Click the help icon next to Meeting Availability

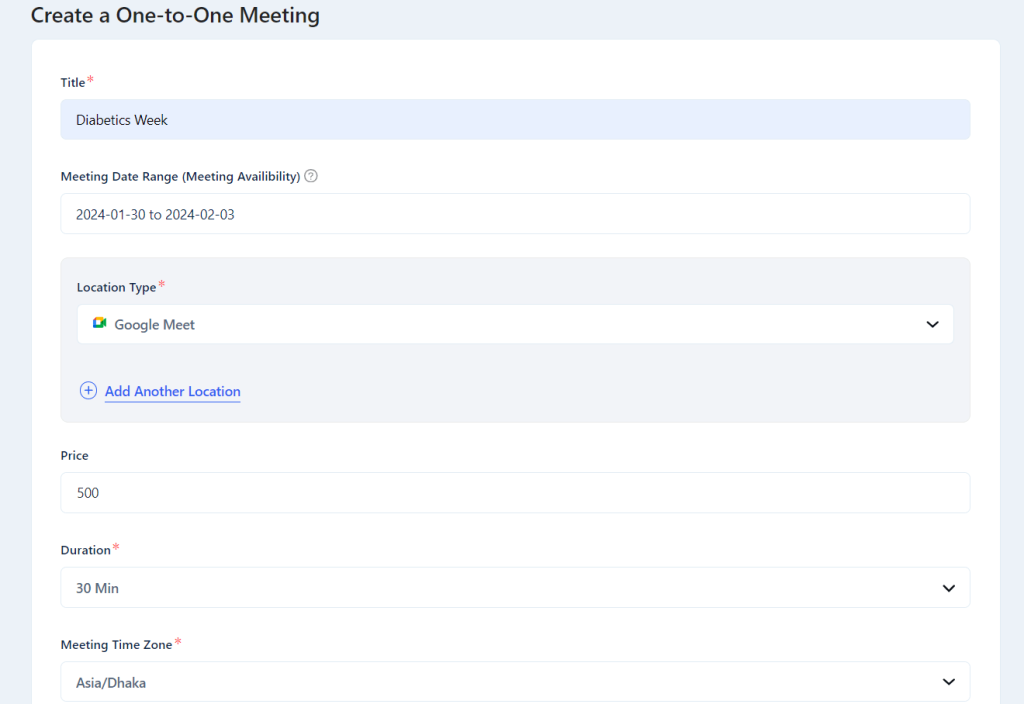tap(310, 176)
